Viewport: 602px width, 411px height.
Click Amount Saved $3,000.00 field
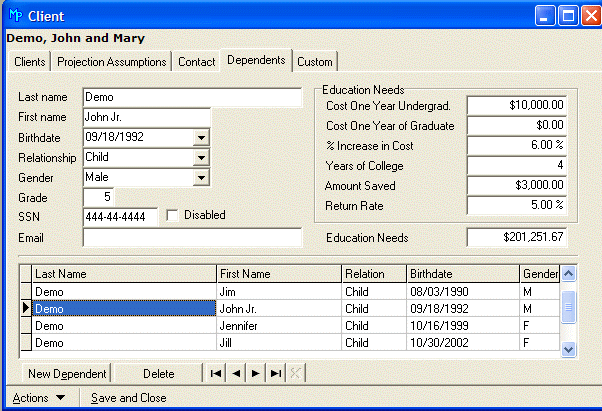[517, 185]
